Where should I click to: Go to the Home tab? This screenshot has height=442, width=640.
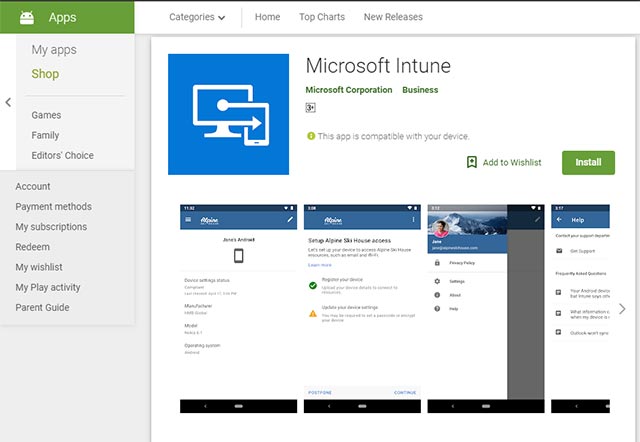pyautogui.click(x=267, y=17)
